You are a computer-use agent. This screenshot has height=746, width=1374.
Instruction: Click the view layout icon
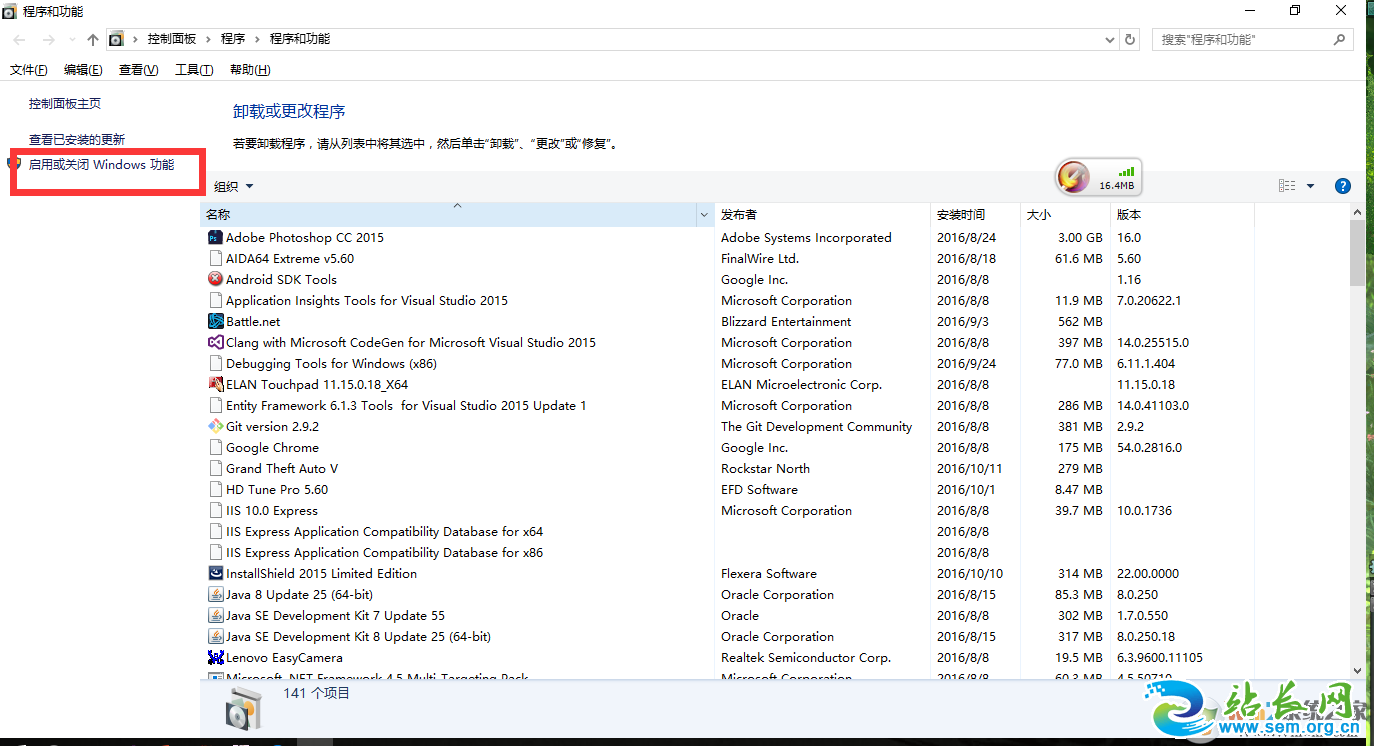point(1287,186)
